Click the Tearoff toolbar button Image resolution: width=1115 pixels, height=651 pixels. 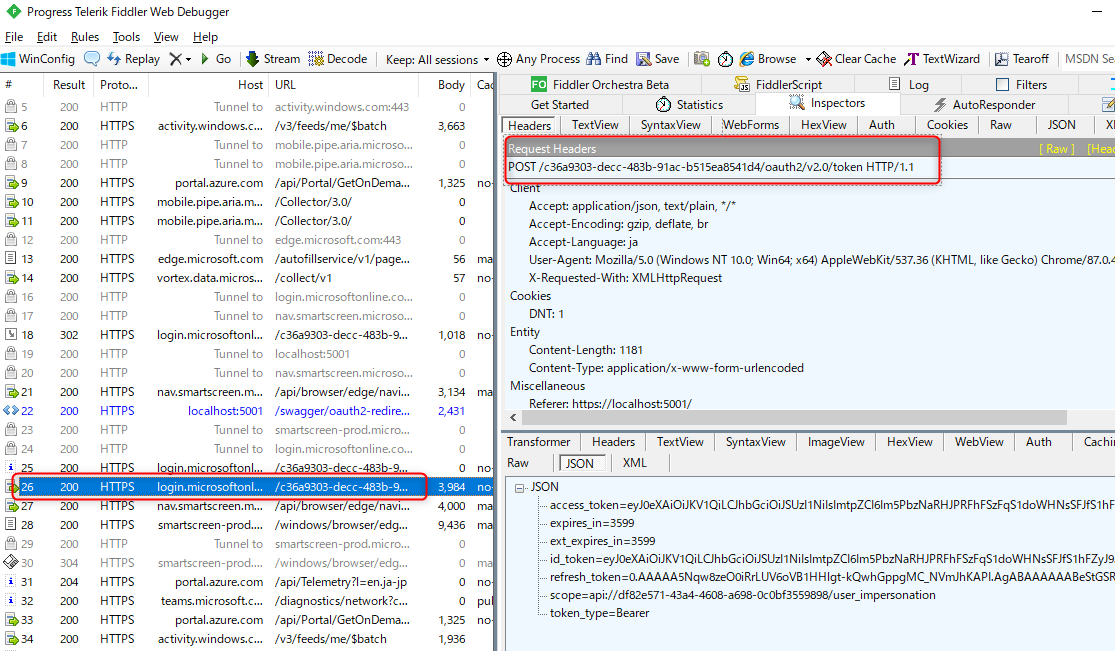click(1021, 59)
